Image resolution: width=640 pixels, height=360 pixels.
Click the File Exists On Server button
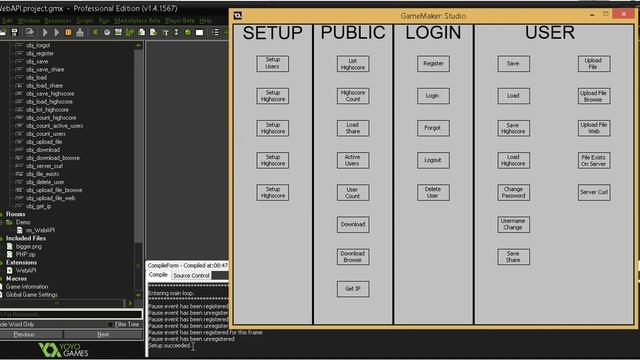[594, 160]
